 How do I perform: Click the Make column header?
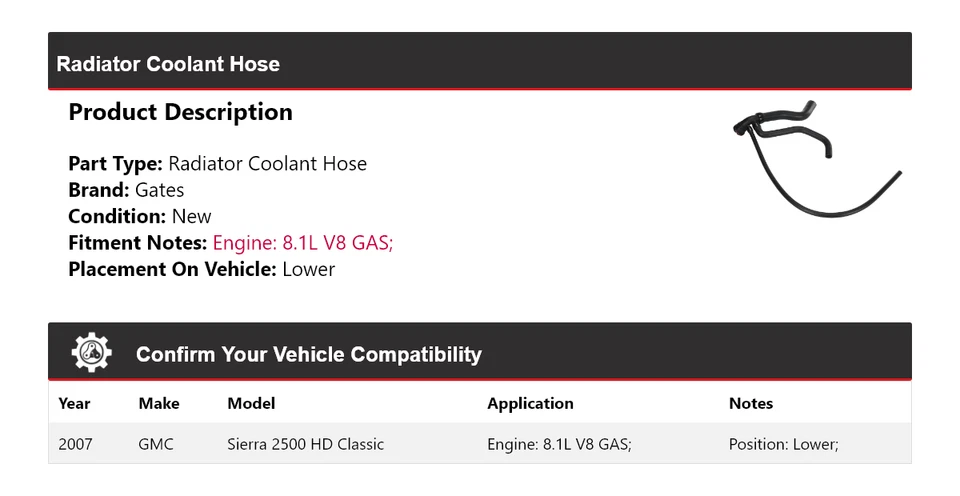159,404
